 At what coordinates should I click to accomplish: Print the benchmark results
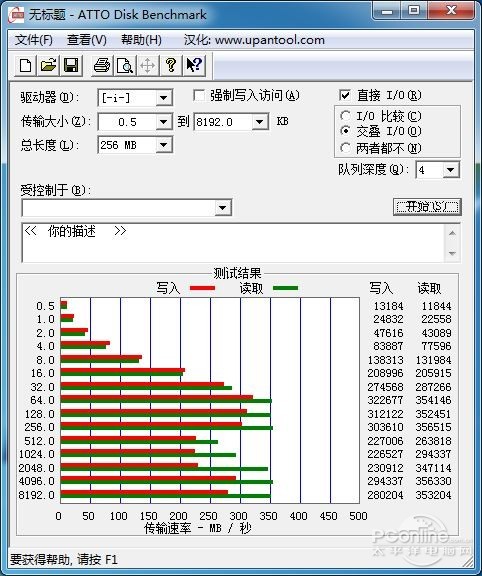tap(102, 66)
